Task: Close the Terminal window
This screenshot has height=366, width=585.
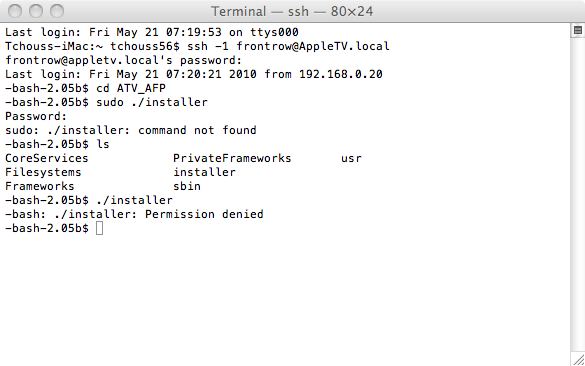Action: [x=15, y=11]
